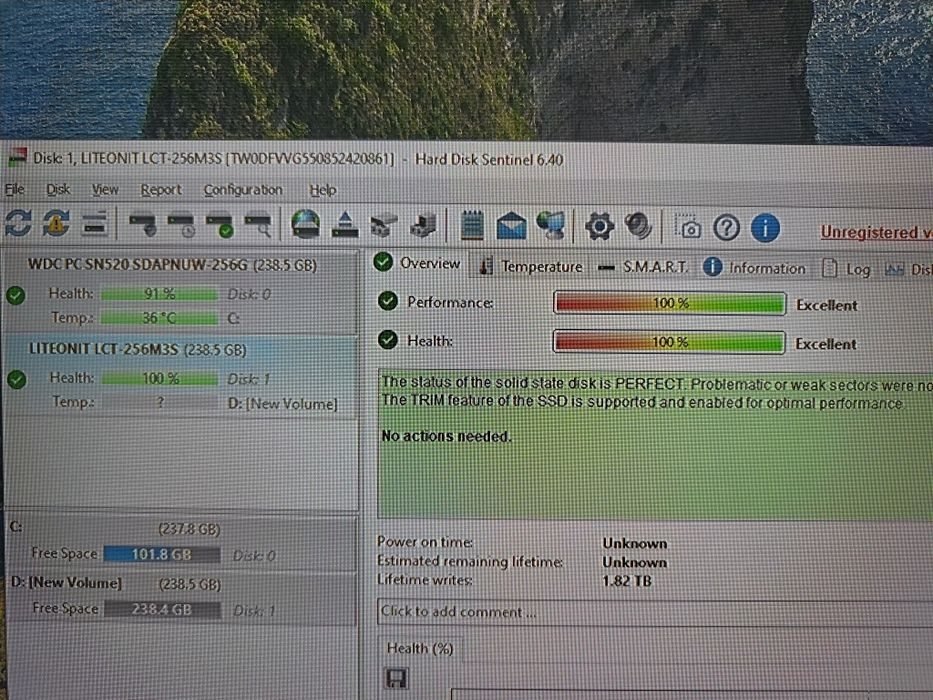Switch to the Information tab
Screen dimensions: 933x700
click(x=754, y=268)
